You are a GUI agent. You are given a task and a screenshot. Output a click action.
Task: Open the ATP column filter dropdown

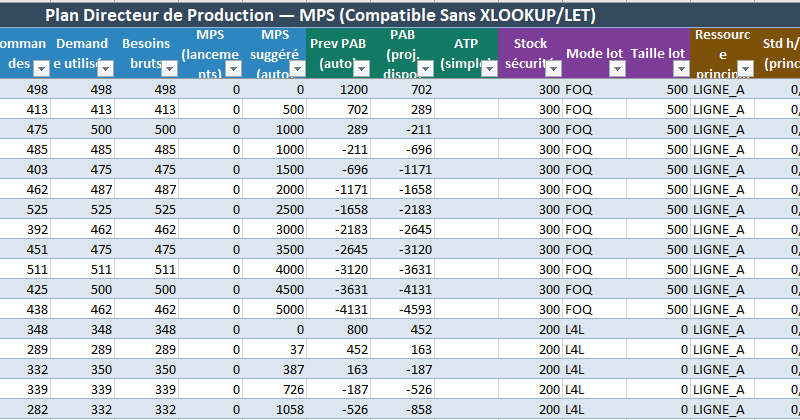click(x=488, y=68)
